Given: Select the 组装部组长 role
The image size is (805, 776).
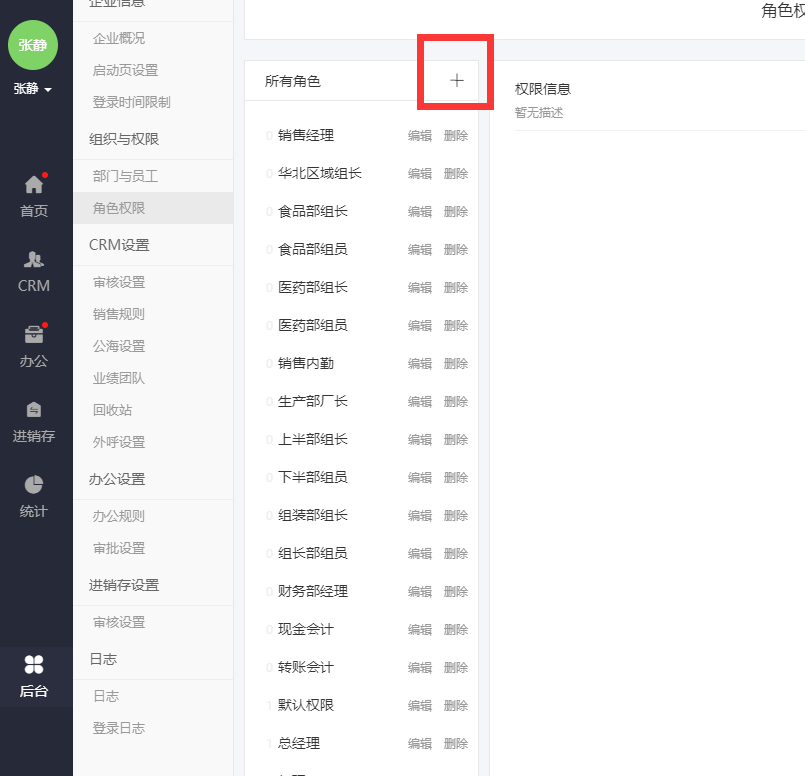Looking at the screenshot, I should tap(313, 515).
